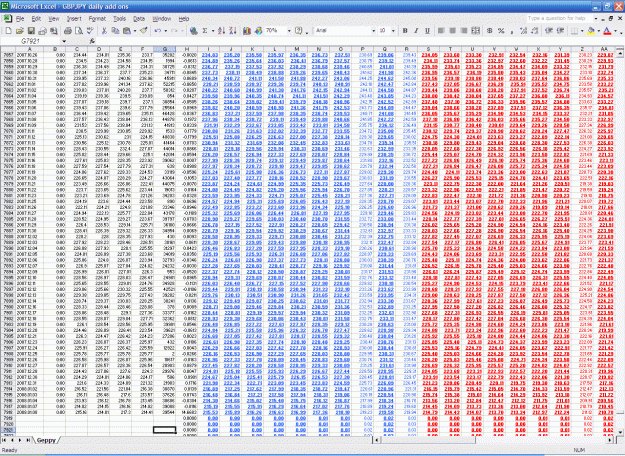Expand the Paste options arrow
625x456 pixels.
(x=135, y=31)
